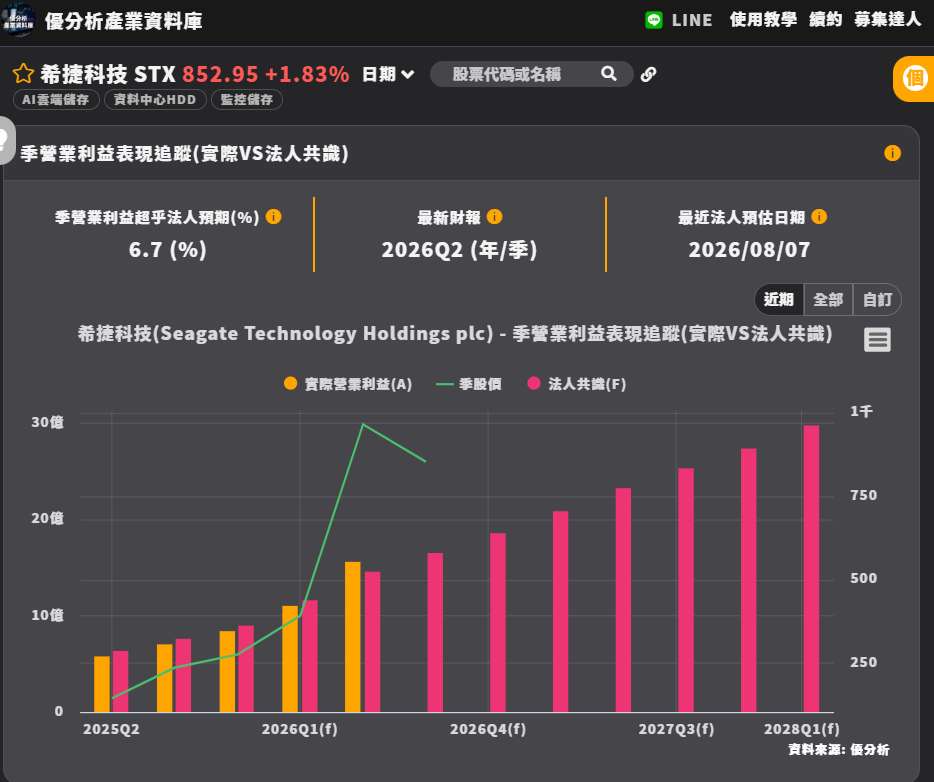Viewport: 934px width, 782px height.
Task: Click the 2026Q2 (年/季) value
Action: pos(459,250)
